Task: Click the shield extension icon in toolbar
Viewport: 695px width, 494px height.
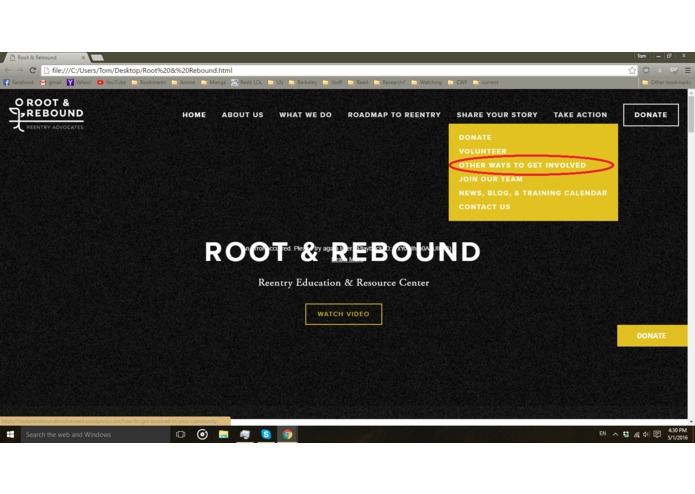Action: [x=646, y=70]
